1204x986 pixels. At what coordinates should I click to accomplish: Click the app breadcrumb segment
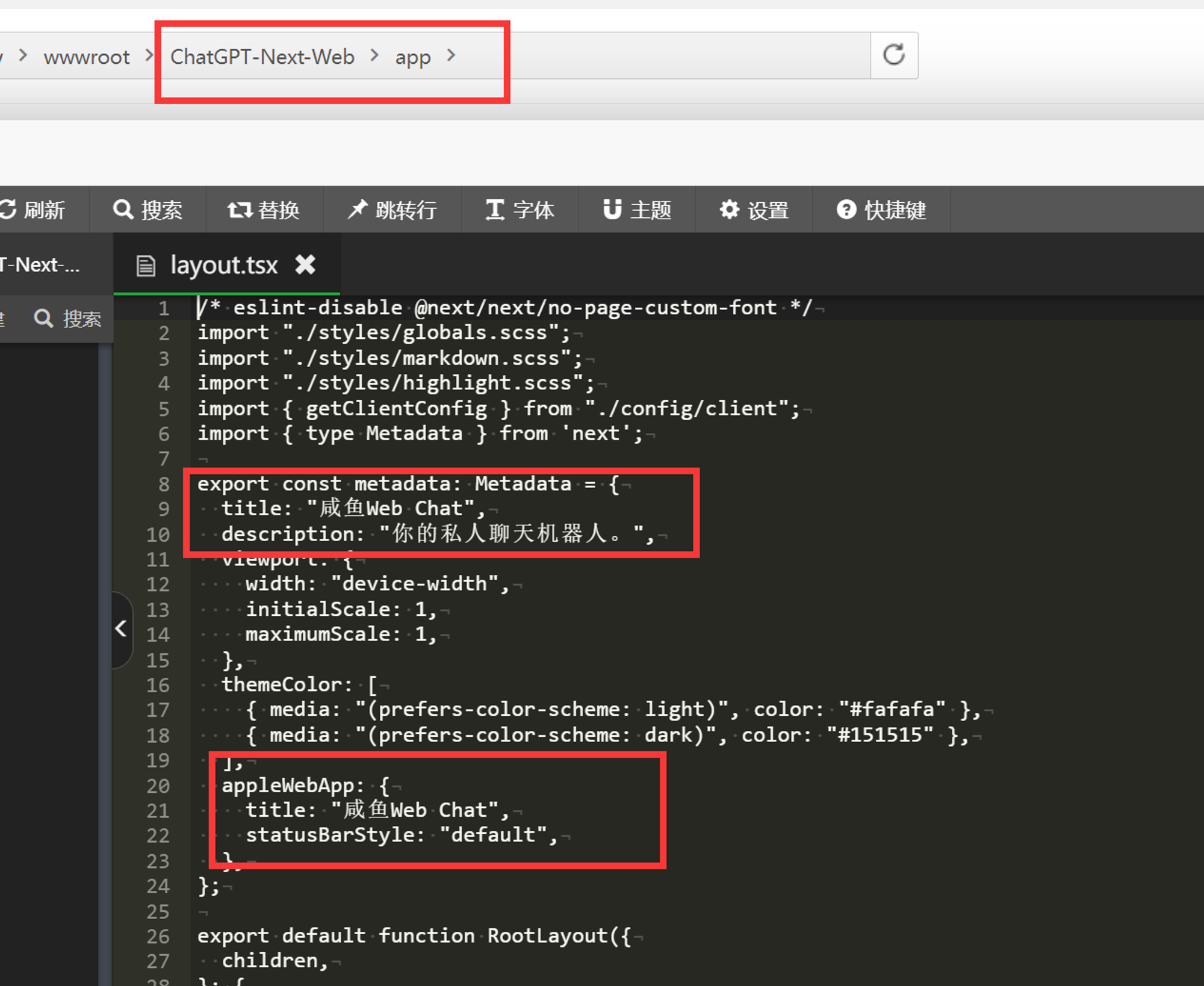(x=412, y=57)
